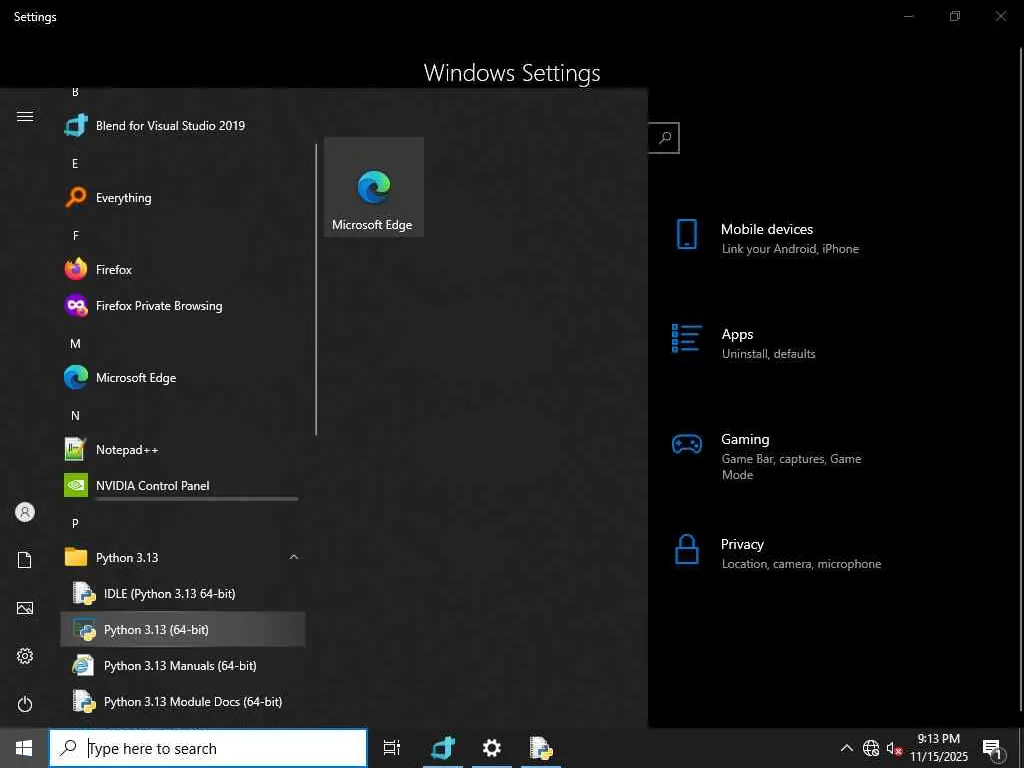Open Python 3.13 Manuals (64-bit)
The height and width of the screenshot is (768, 1024).
coord(183,665)
